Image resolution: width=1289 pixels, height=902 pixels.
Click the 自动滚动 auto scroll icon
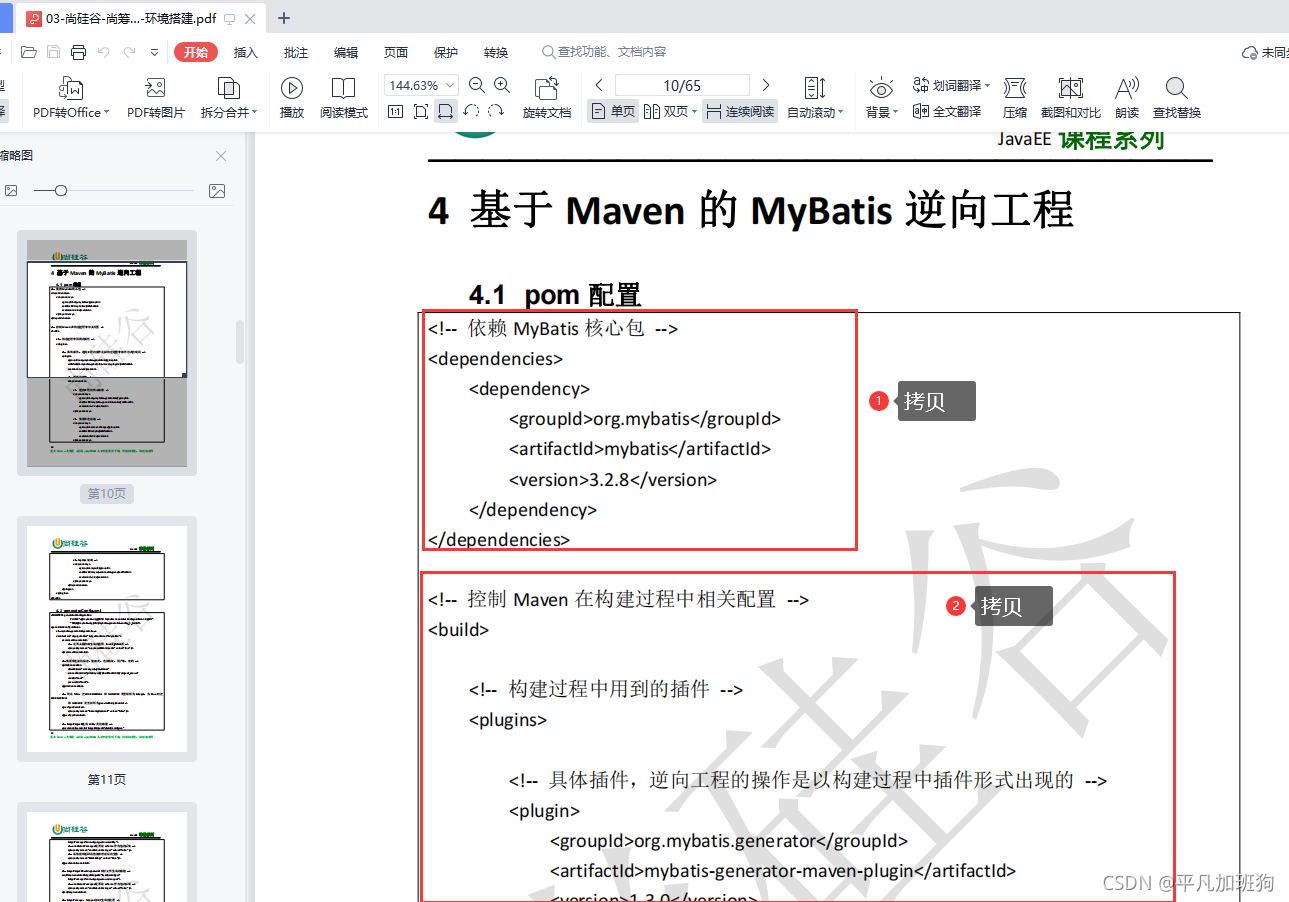click(x=815, y=88)
